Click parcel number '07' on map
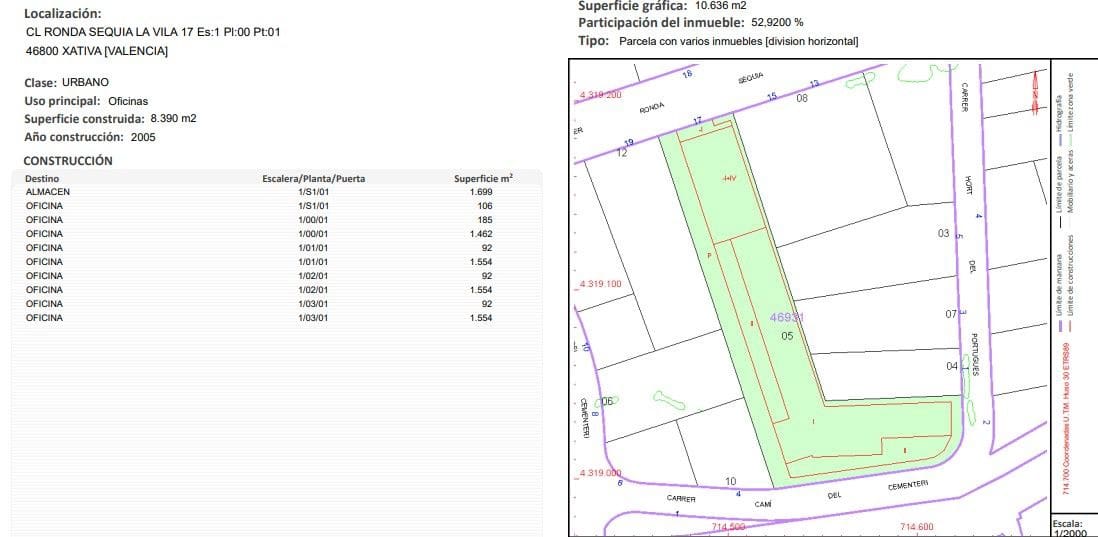This screenshot has width=1098, height=537. [x=951, y=314]
